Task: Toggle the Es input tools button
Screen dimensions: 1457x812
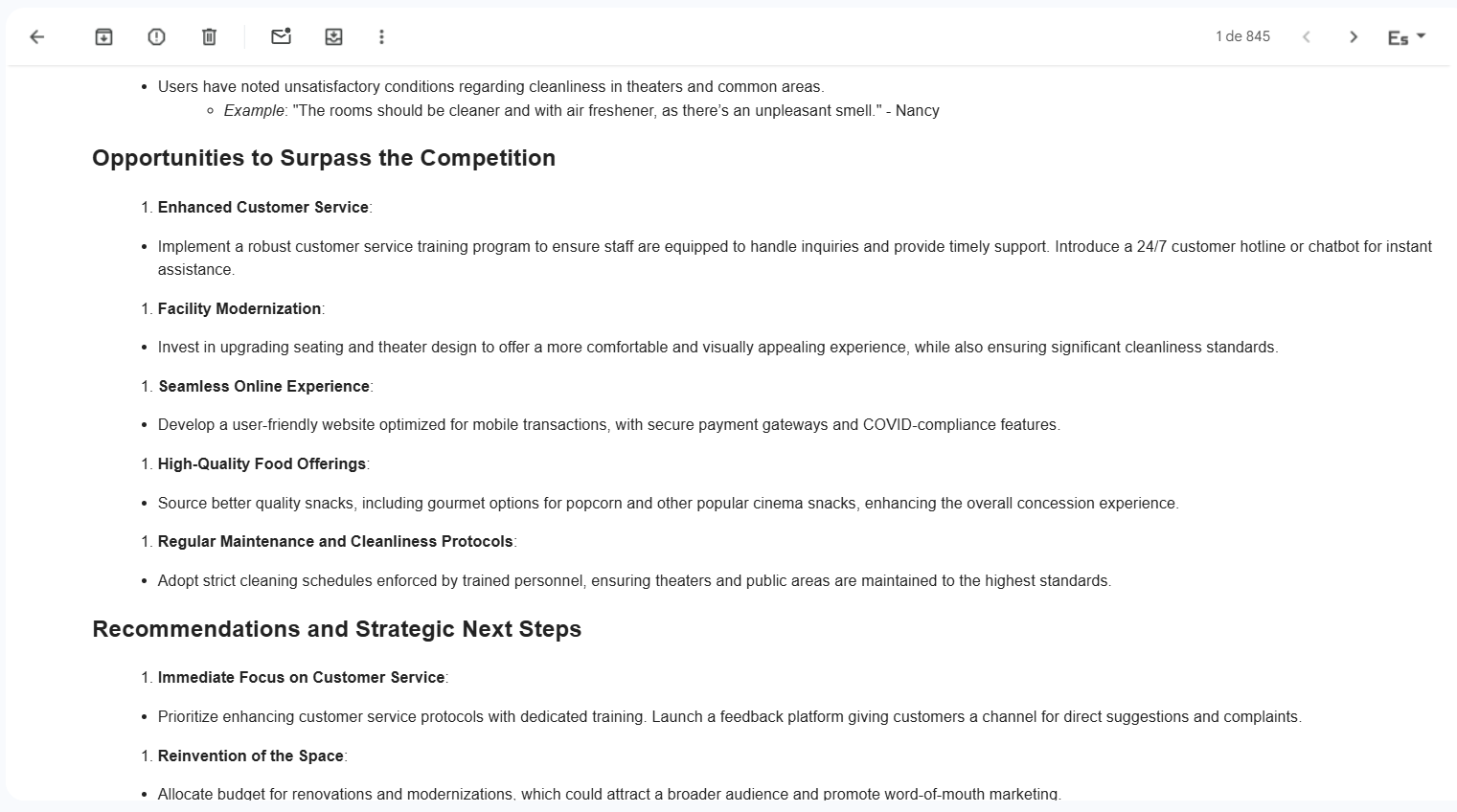Action: coord(1398,37)
